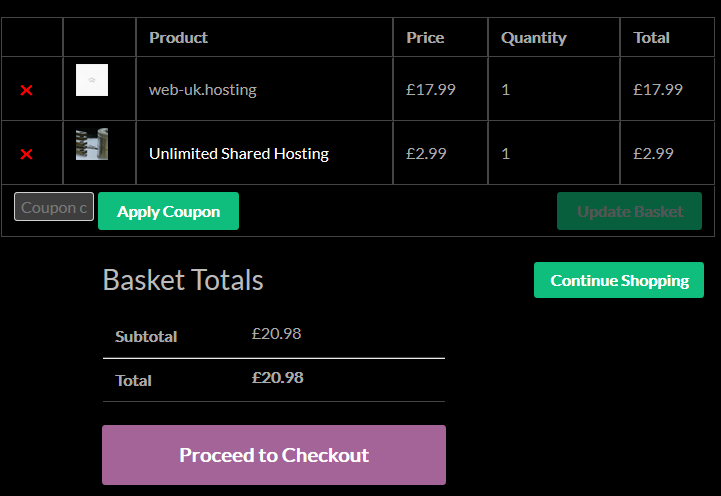Open the web-uk.hosting product thumbnail

[x=92, y=80]
